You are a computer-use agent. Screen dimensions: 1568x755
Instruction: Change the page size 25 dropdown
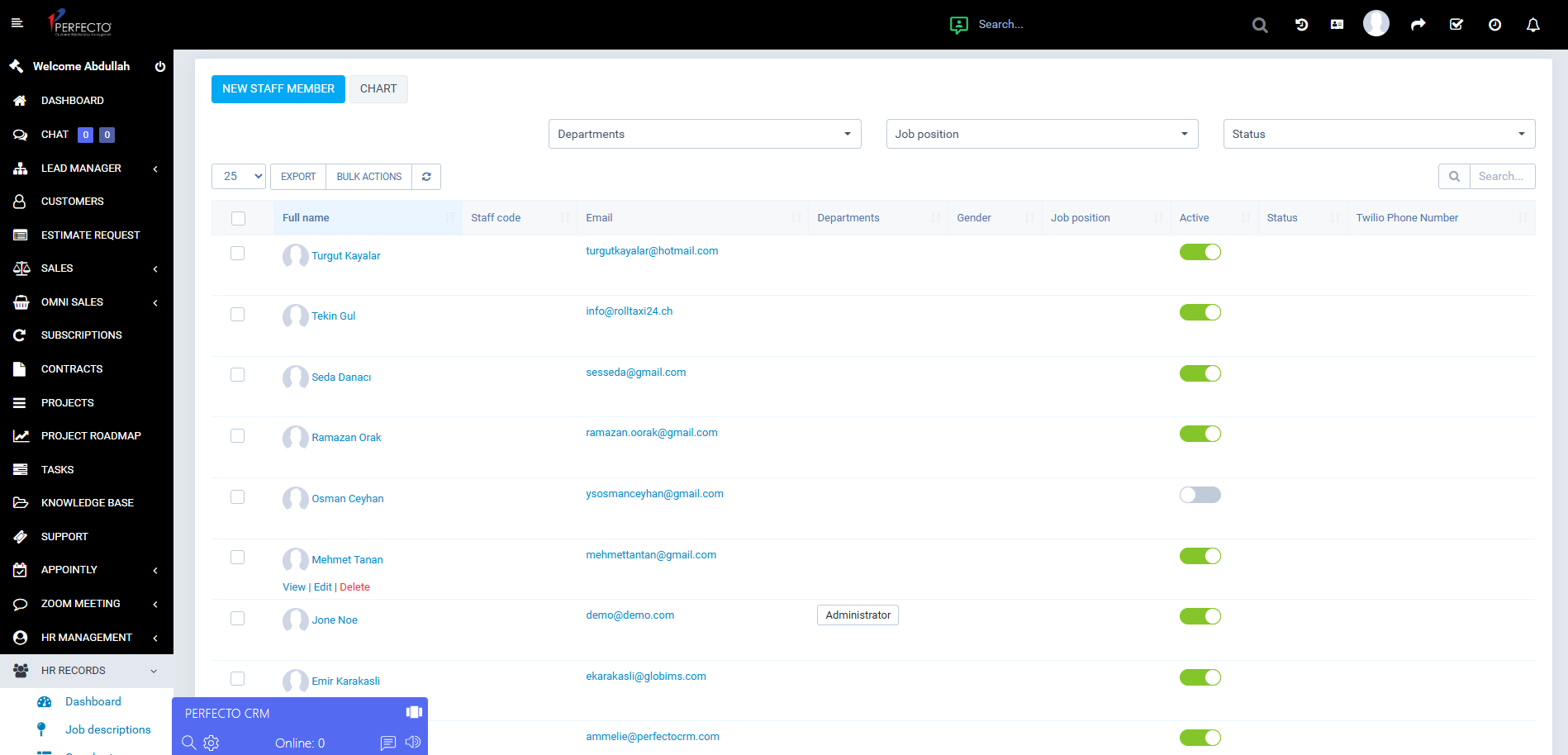(x=239, y=177)
